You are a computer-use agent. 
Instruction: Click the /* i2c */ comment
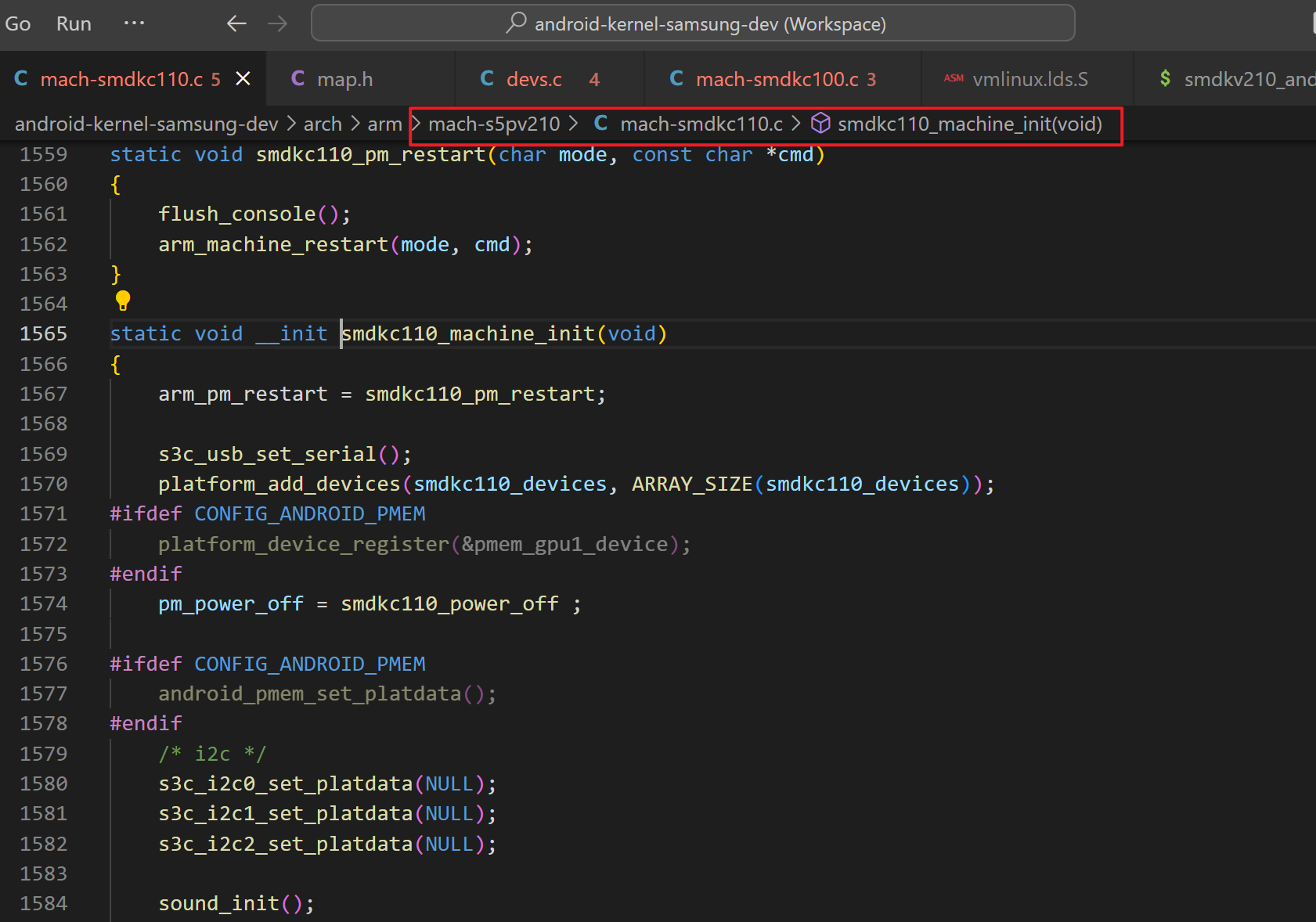tap(212, 754)
